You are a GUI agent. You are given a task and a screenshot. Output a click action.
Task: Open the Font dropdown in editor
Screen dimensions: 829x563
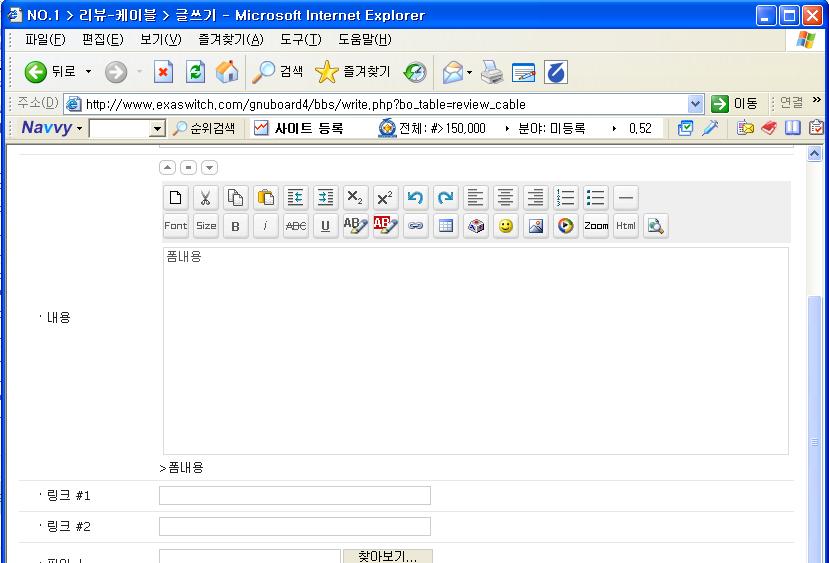[176, 226]
